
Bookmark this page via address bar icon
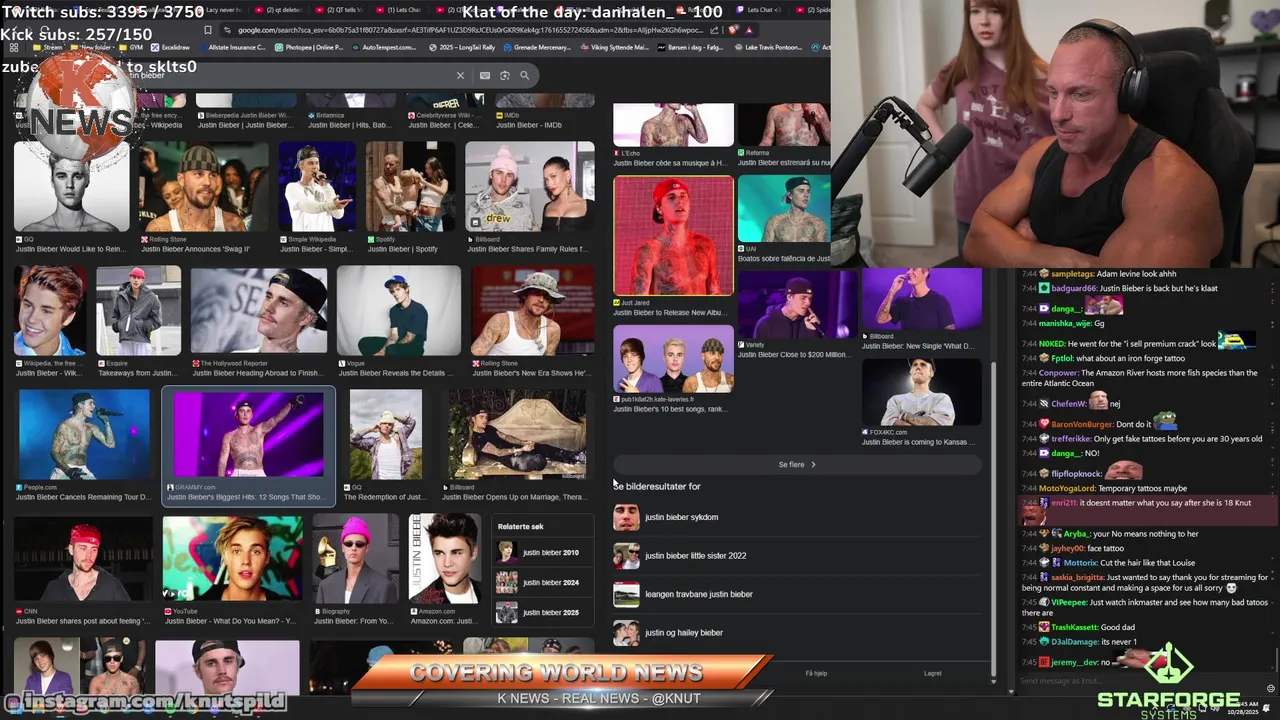coord(208,30)
